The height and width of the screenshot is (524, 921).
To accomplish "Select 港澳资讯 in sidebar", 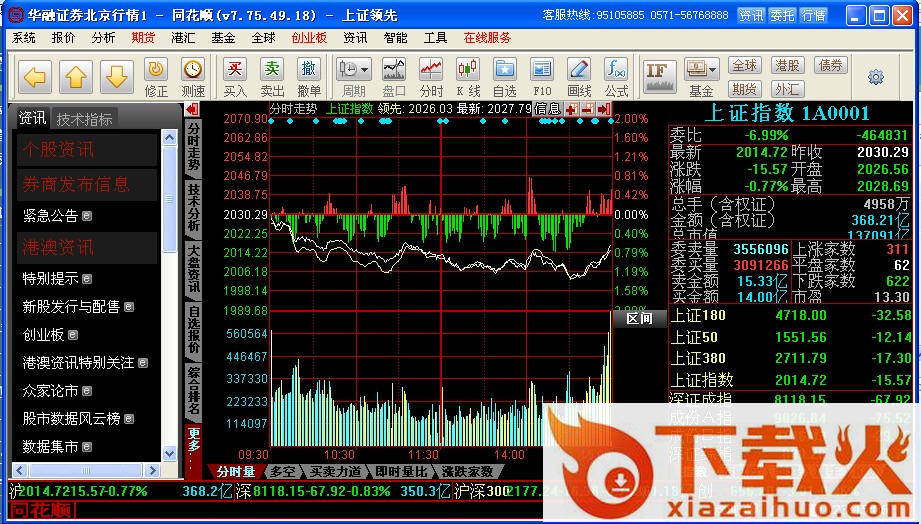I will coord(87,247).
